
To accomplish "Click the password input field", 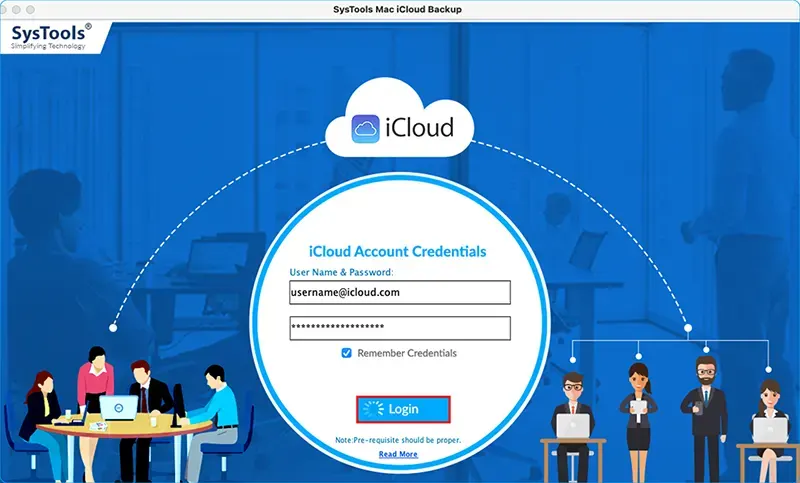I will pyautogui.click(x=399, y=328).
